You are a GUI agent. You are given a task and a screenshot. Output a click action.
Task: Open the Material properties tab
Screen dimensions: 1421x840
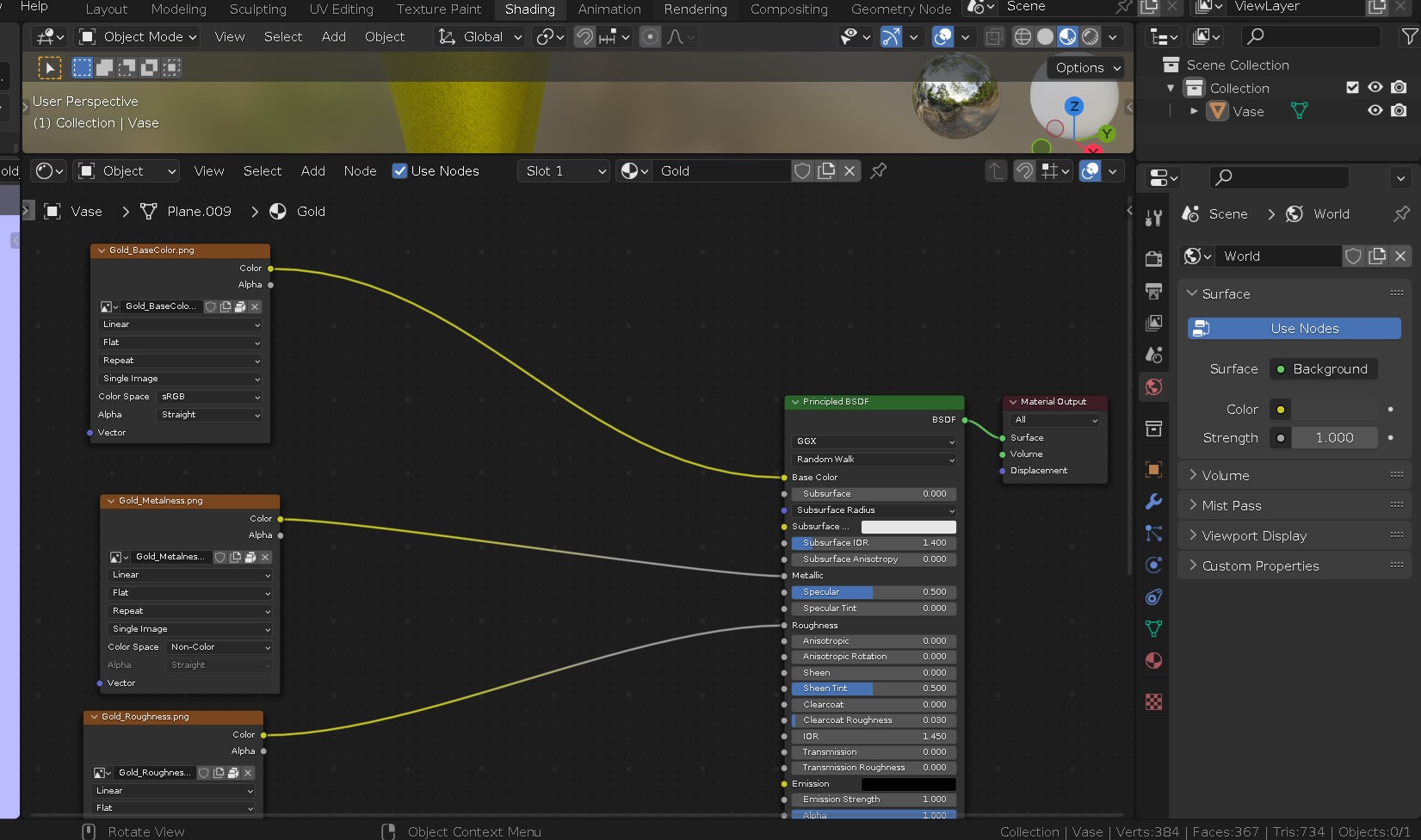(x=1154, y=661)
